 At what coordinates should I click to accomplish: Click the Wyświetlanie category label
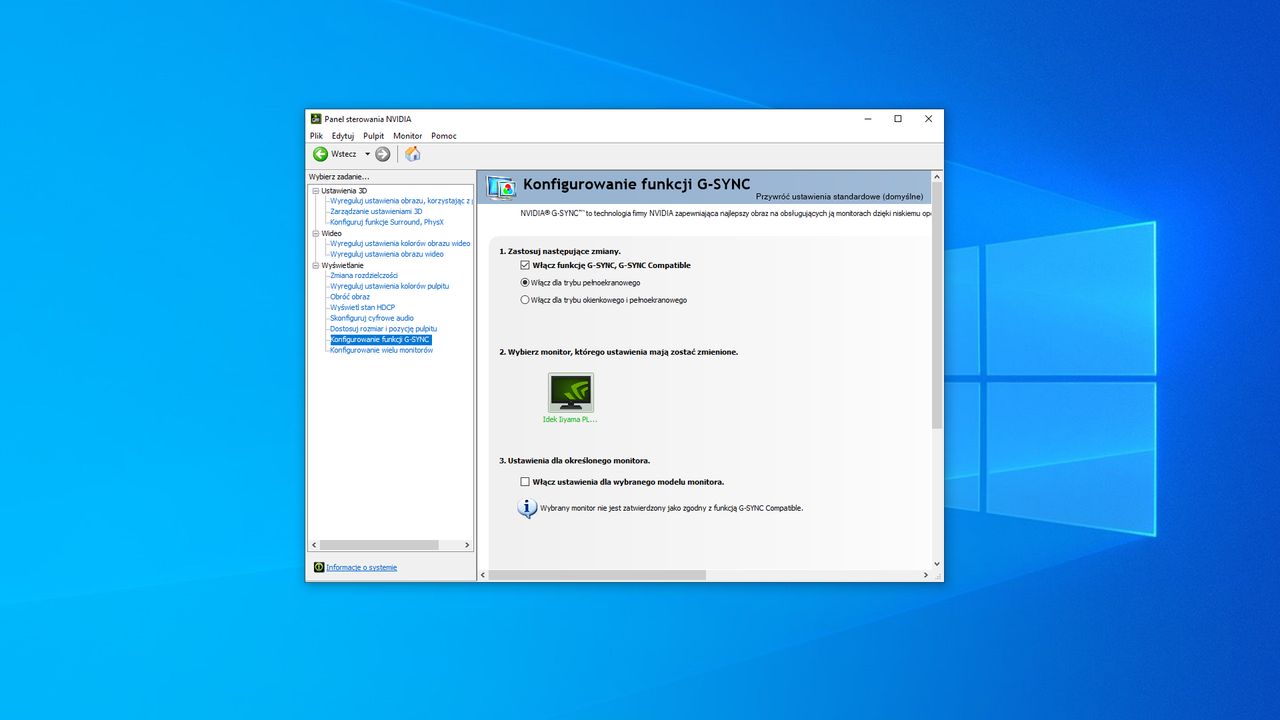pyautogui.click(x=342, y=265)
